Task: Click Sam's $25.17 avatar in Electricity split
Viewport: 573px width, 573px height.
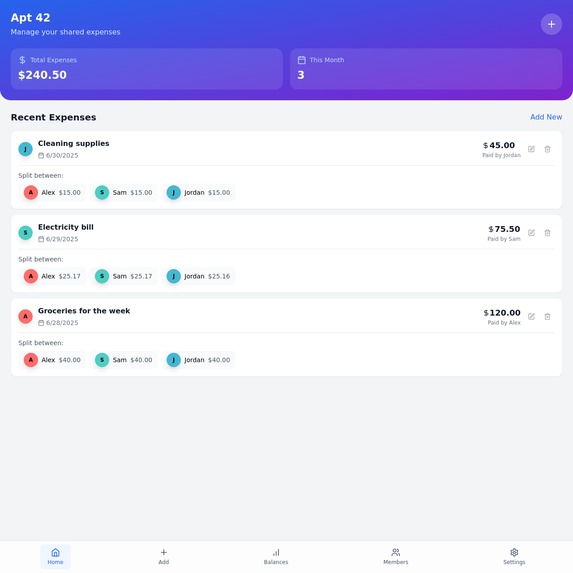Action: pyautogui.click(x=102, y=276)
